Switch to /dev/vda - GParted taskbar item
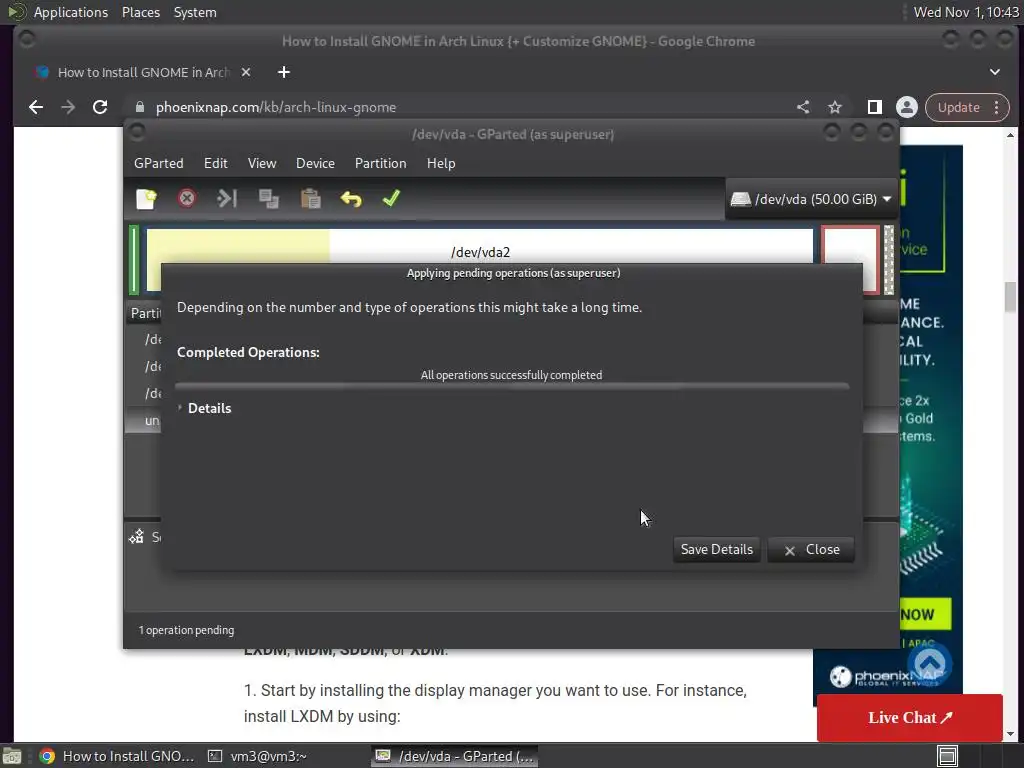Image resolution: width=1024 pixels, height=768 pixels. pos(455,756)
